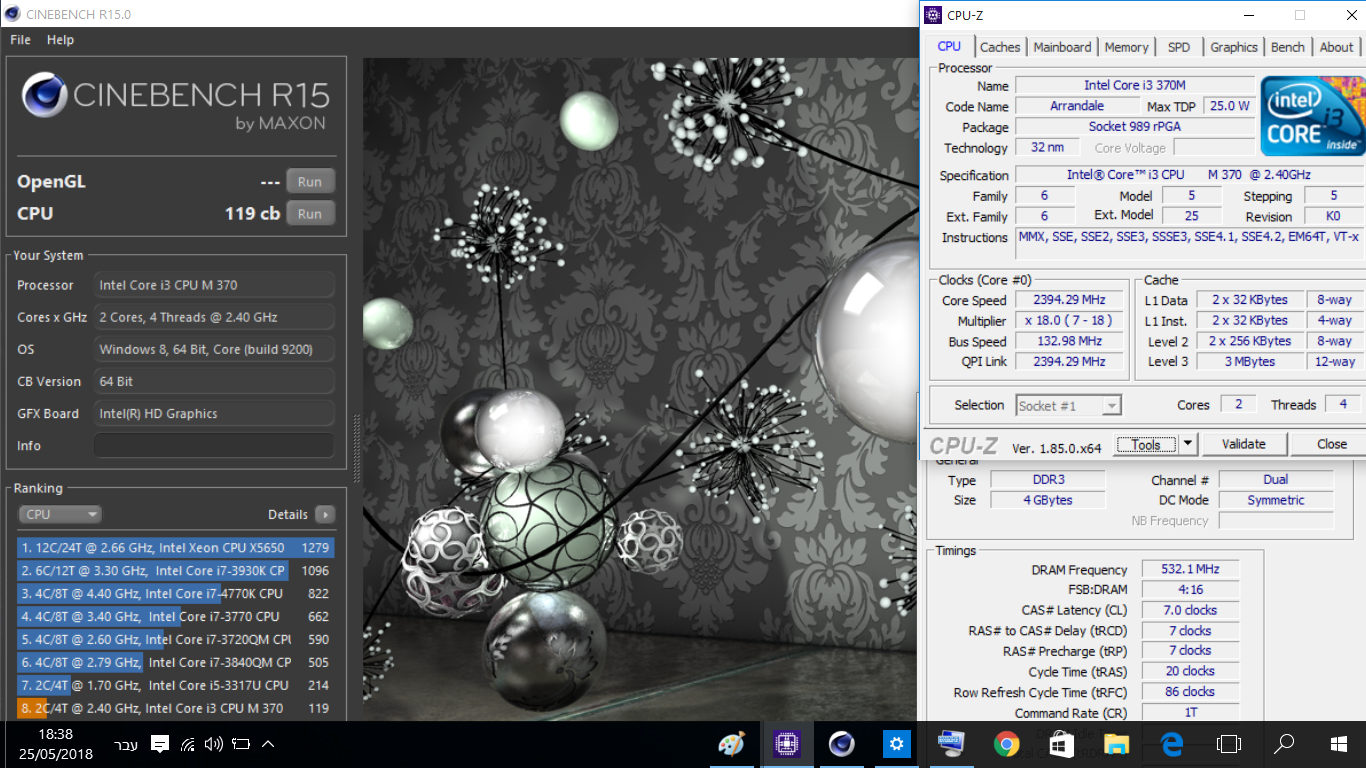Click the Validate button in CPU-Z
The height and width of the screenshot is (768, 1366).
(x=1244, y=444)
